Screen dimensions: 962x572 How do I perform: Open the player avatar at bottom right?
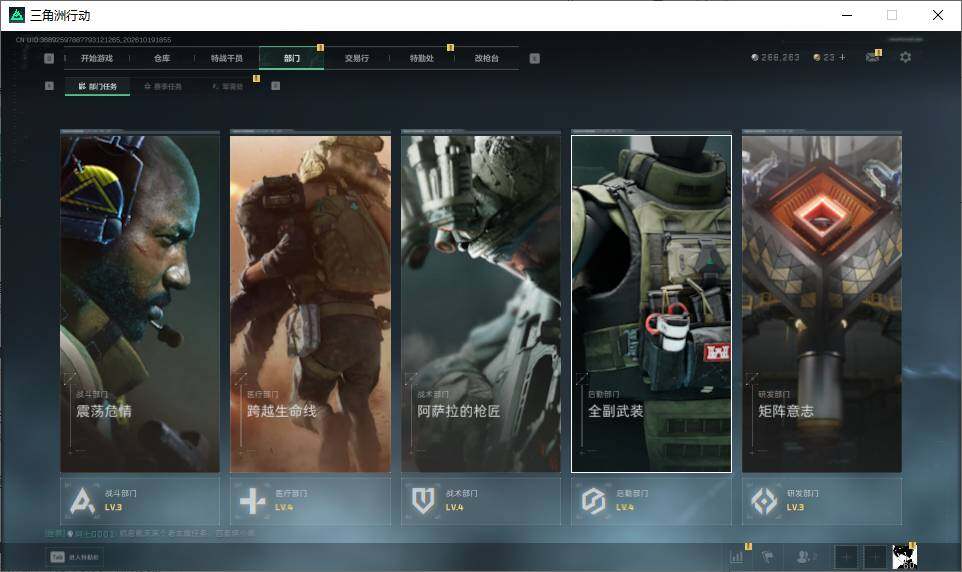[904, 557]
